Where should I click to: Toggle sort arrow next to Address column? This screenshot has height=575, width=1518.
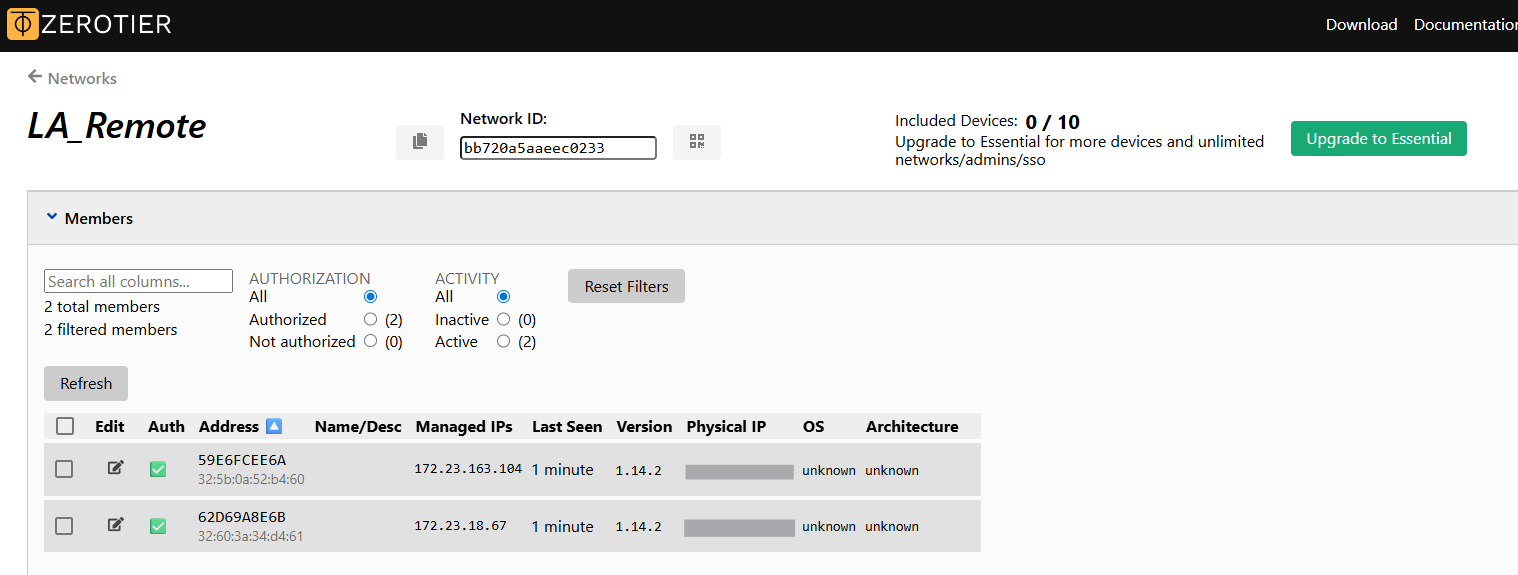pyautogui.click(x=274, y=426)
